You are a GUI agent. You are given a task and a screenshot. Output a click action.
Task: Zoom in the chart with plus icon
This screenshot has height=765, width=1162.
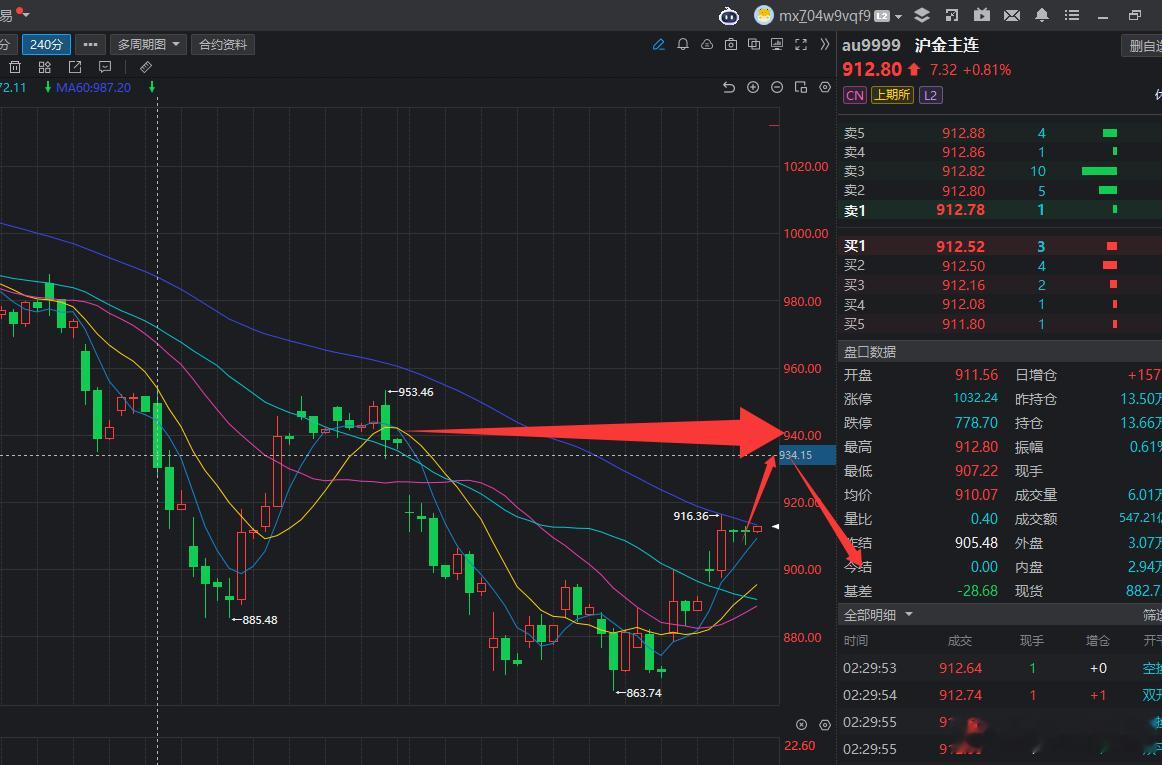pyautogui.click(x=753, y=87)
